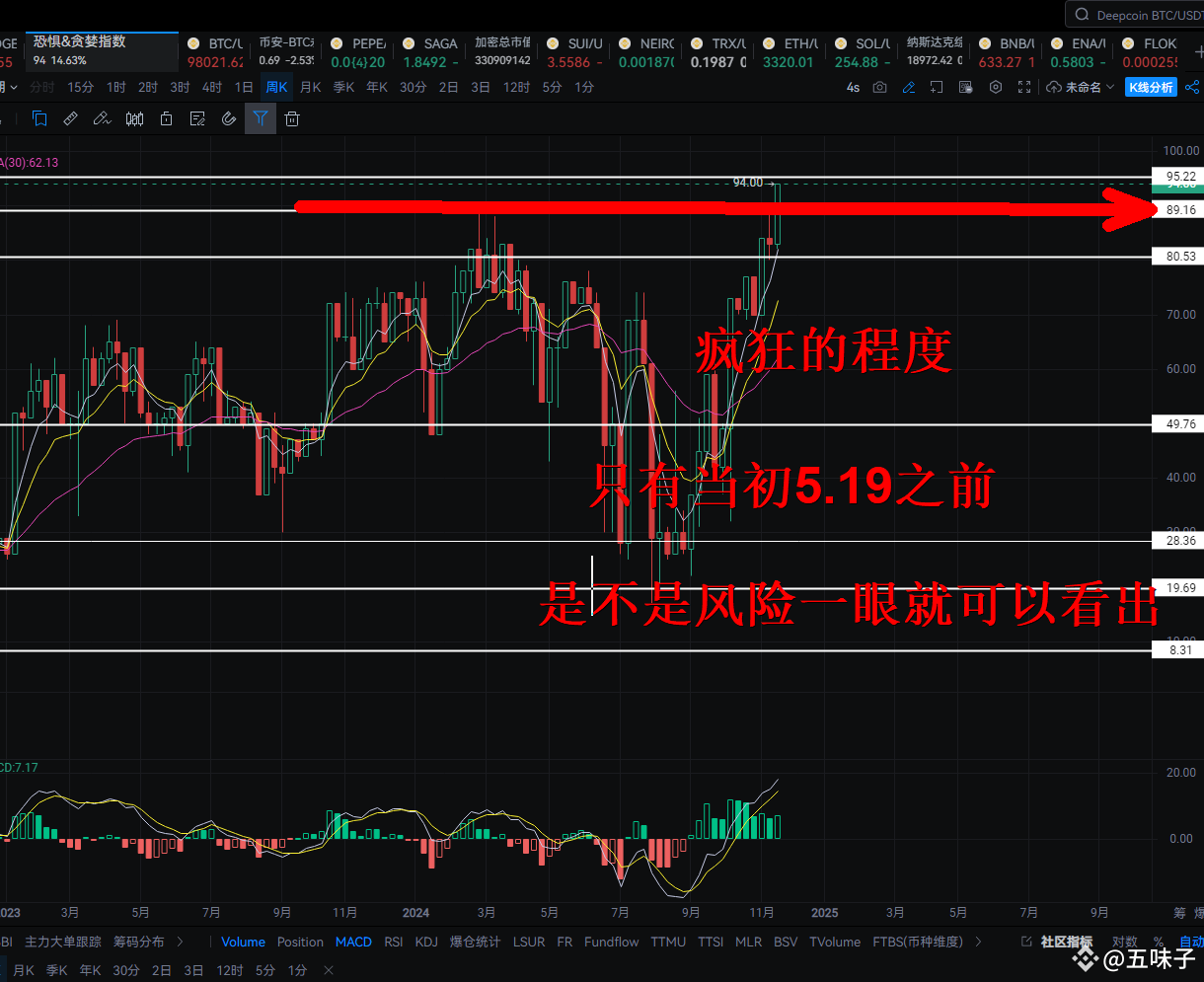Click the edit indicators icon beside 社区指标
This screenshot has height=982, width=1204.
(1027, 942)
